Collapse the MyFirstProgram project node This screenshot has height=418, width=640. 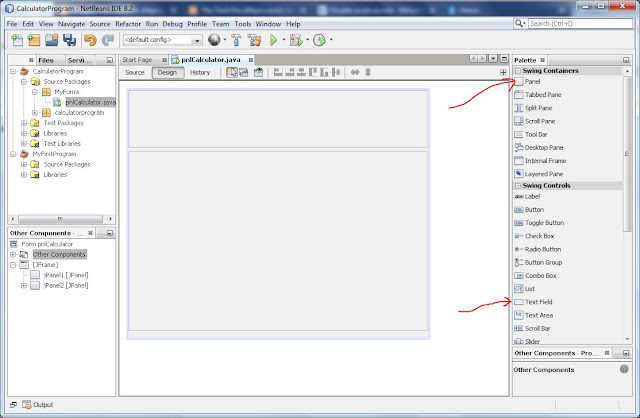tap(13, 154)
